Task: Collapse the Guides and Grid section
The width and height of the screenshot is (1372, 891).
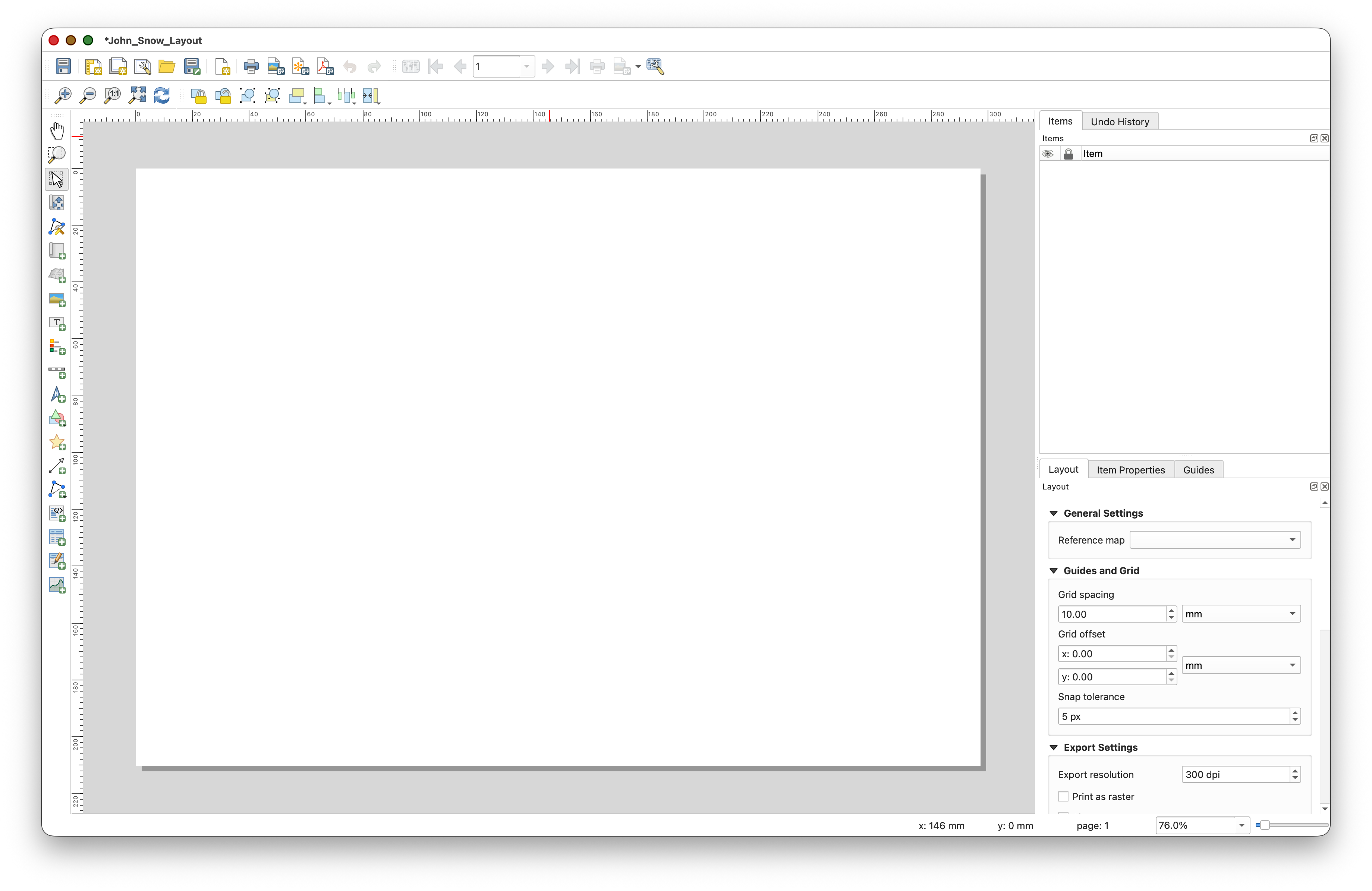Action: pos(1054,570)
